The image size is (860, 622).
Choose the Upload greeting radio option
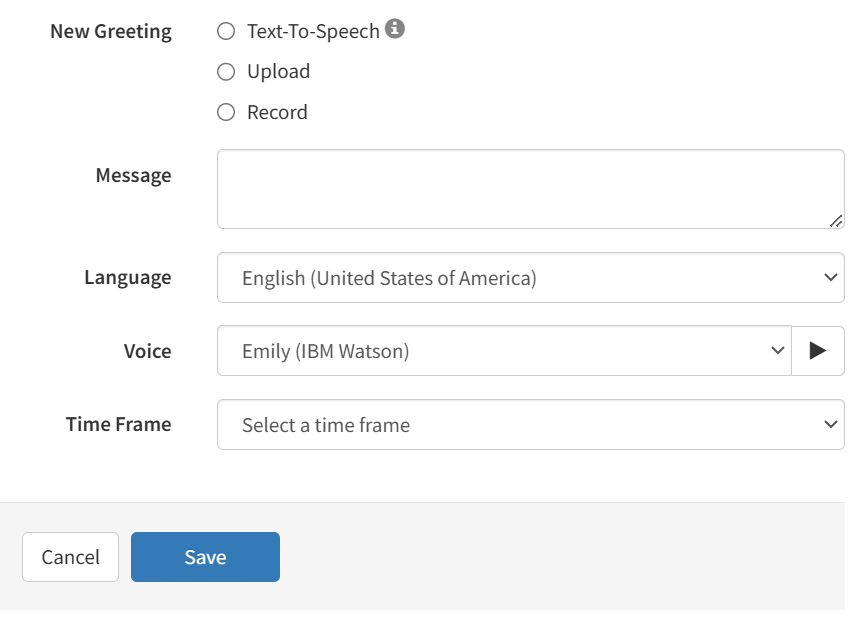coord(226,72)
